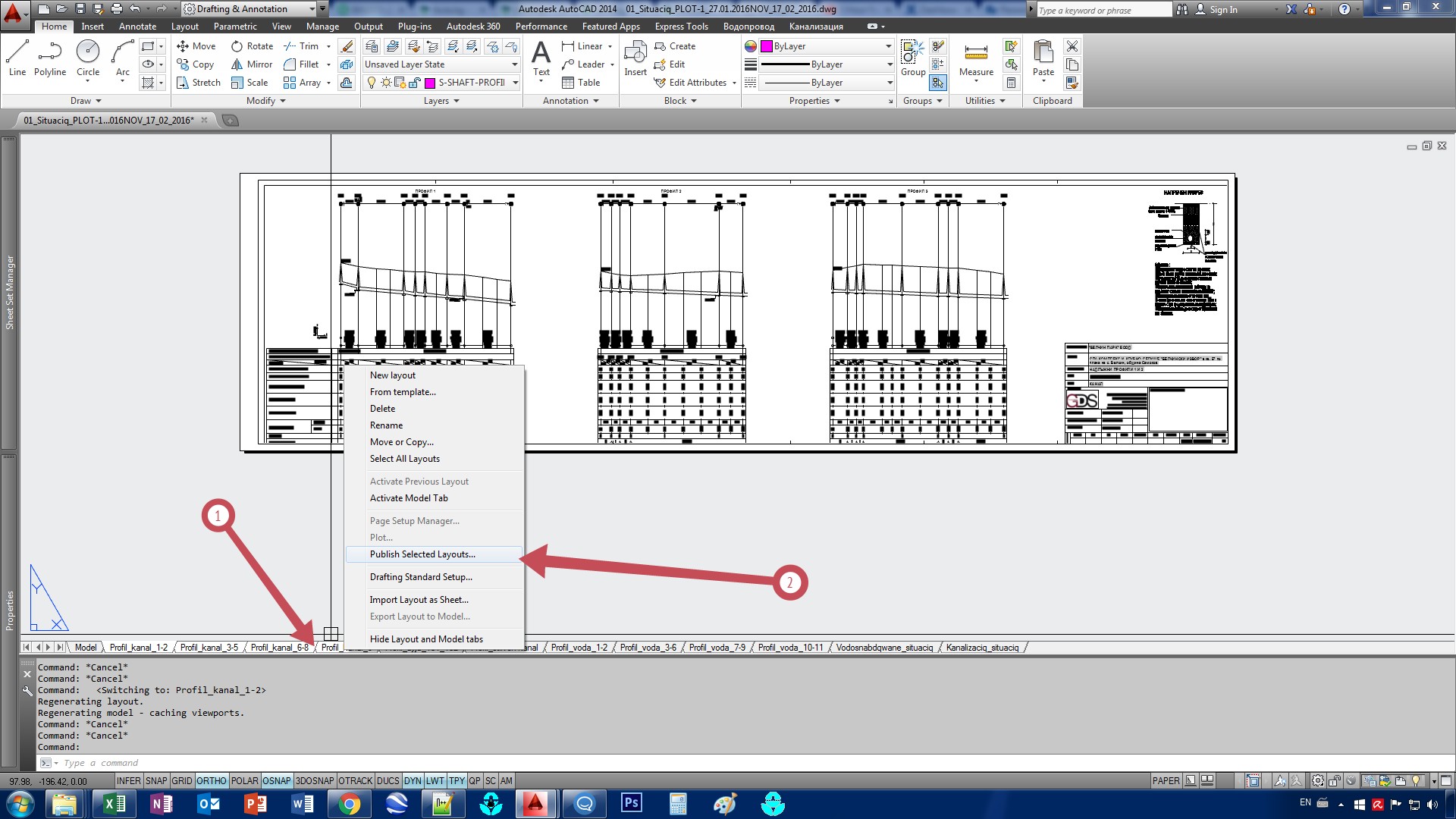Choose Select All Layouts
This screenshot has height=819, width=1456.
[434, 459]
